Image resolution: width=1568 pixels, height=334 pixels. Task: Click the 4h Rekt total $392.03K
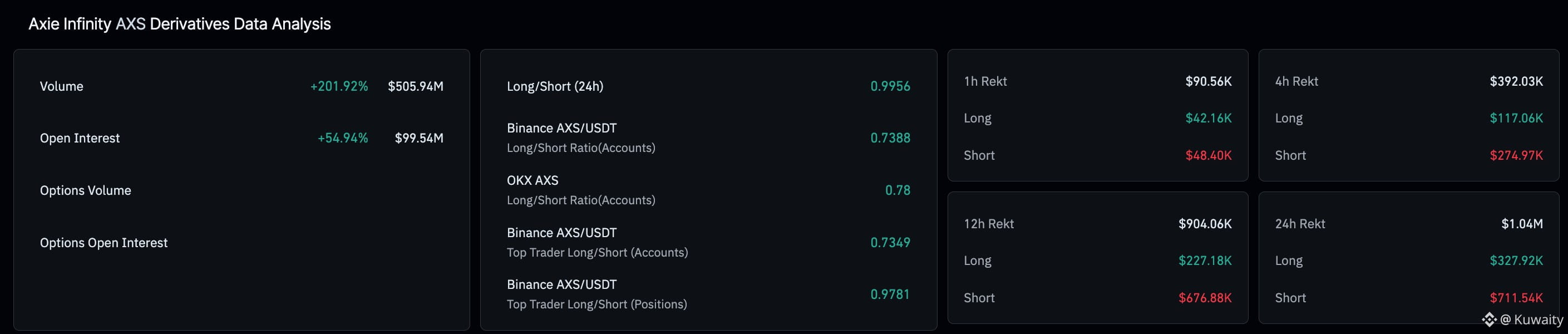[1516, 82]
